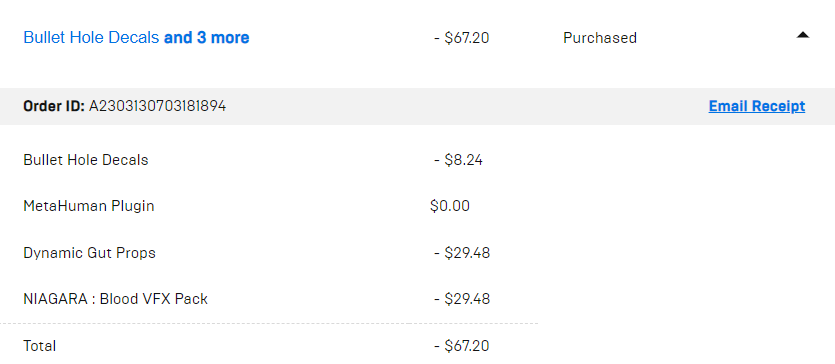The height and width of the screenshot is (364, 835).
Task: Click the Total label at the bottom
Action: click(x=40, y=346)
